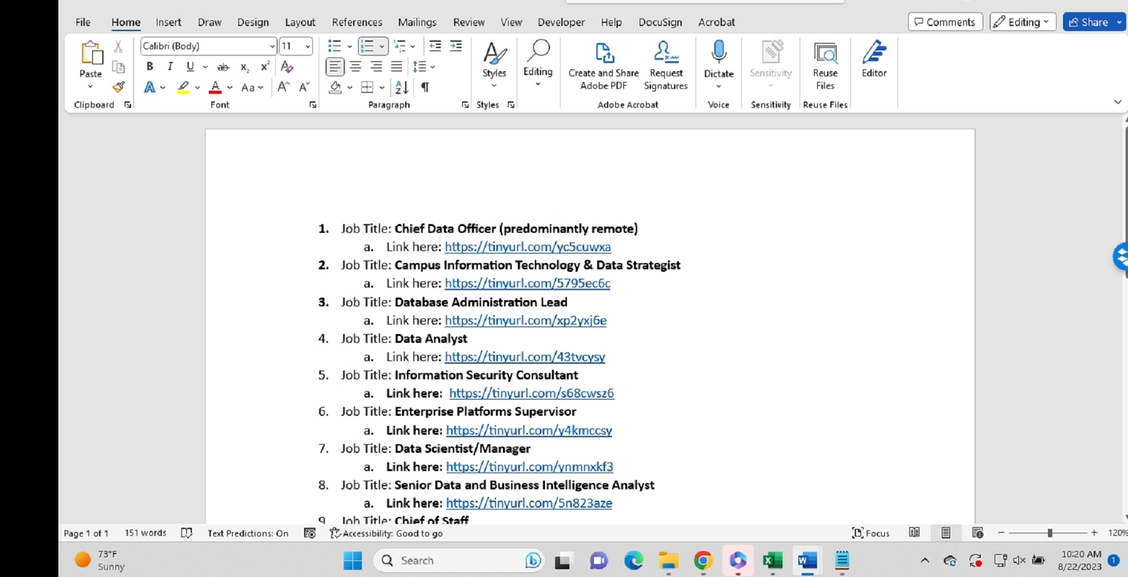
Task: Start Dictate with the microphone icon
Action: click(x=718, y=59)
